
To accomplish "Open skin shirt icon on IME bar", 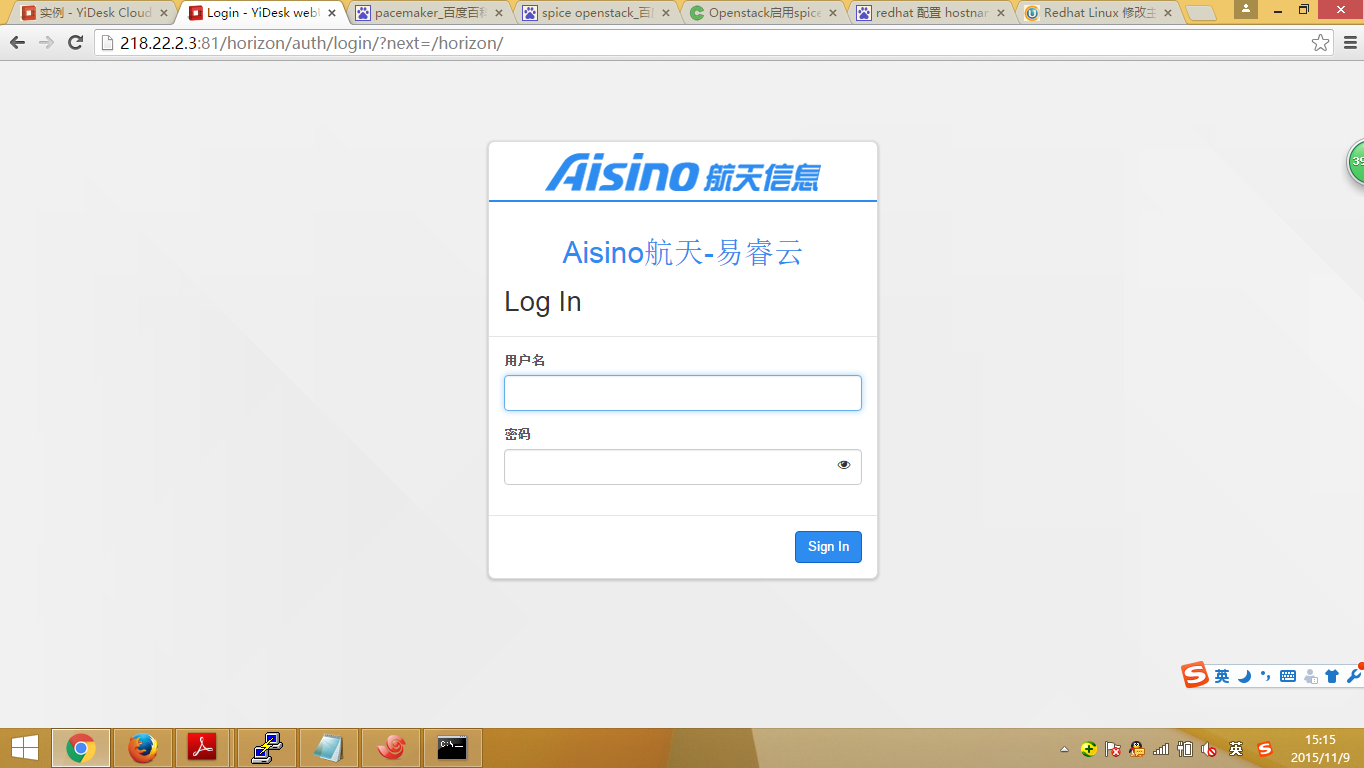I will (x=1331, y=676).
